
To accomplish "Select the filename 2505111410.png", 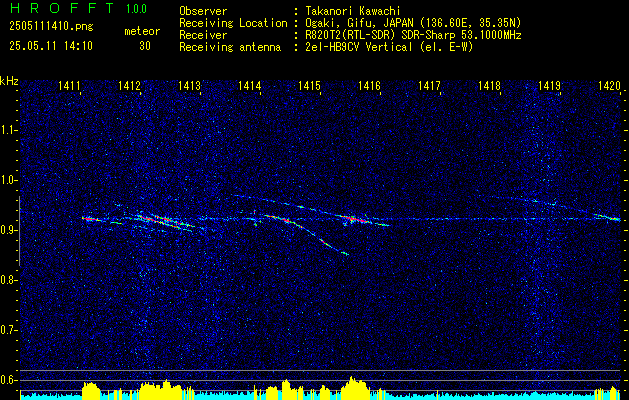I will (x=51, y=26).
